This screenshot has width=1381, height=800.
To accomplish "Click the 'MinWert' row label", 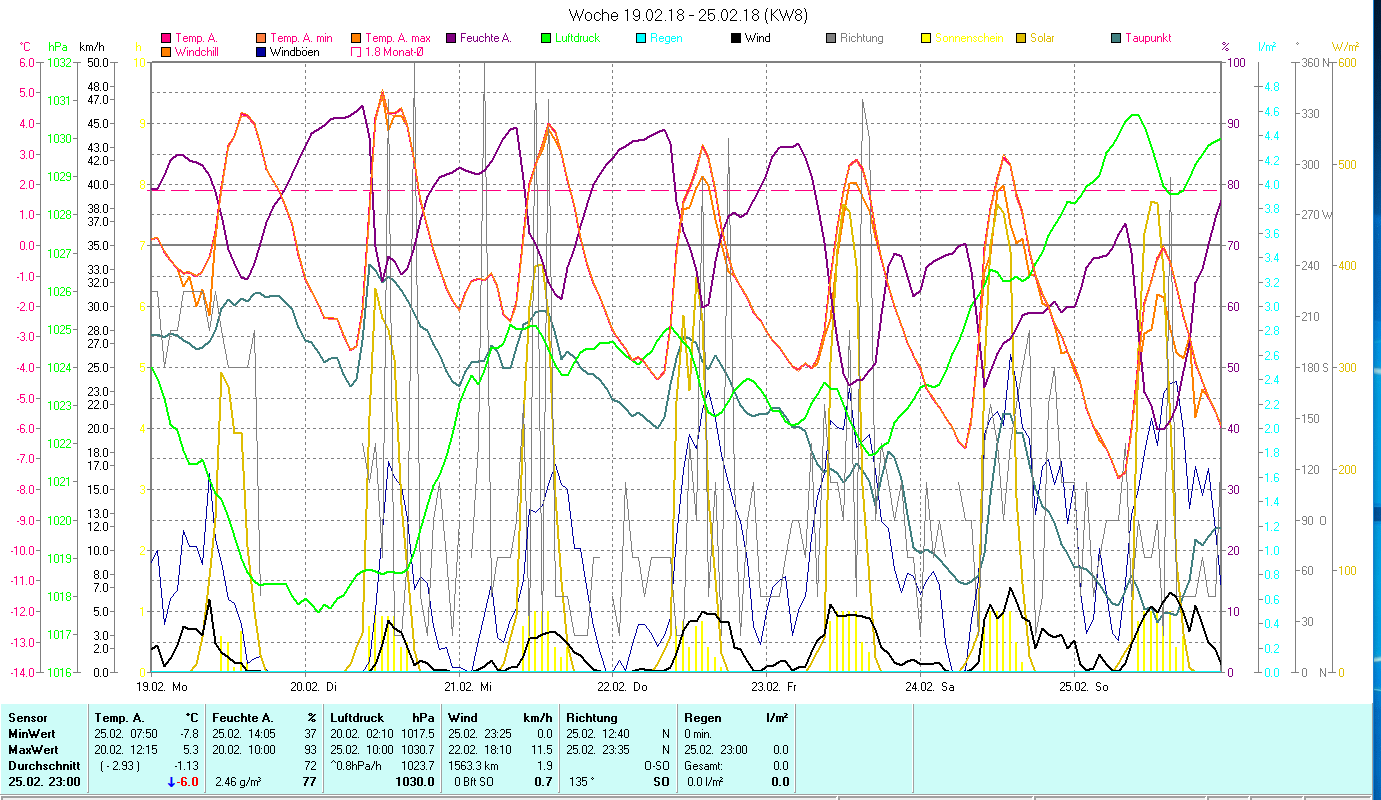I will pyautogui.click(x=31, y=734).
